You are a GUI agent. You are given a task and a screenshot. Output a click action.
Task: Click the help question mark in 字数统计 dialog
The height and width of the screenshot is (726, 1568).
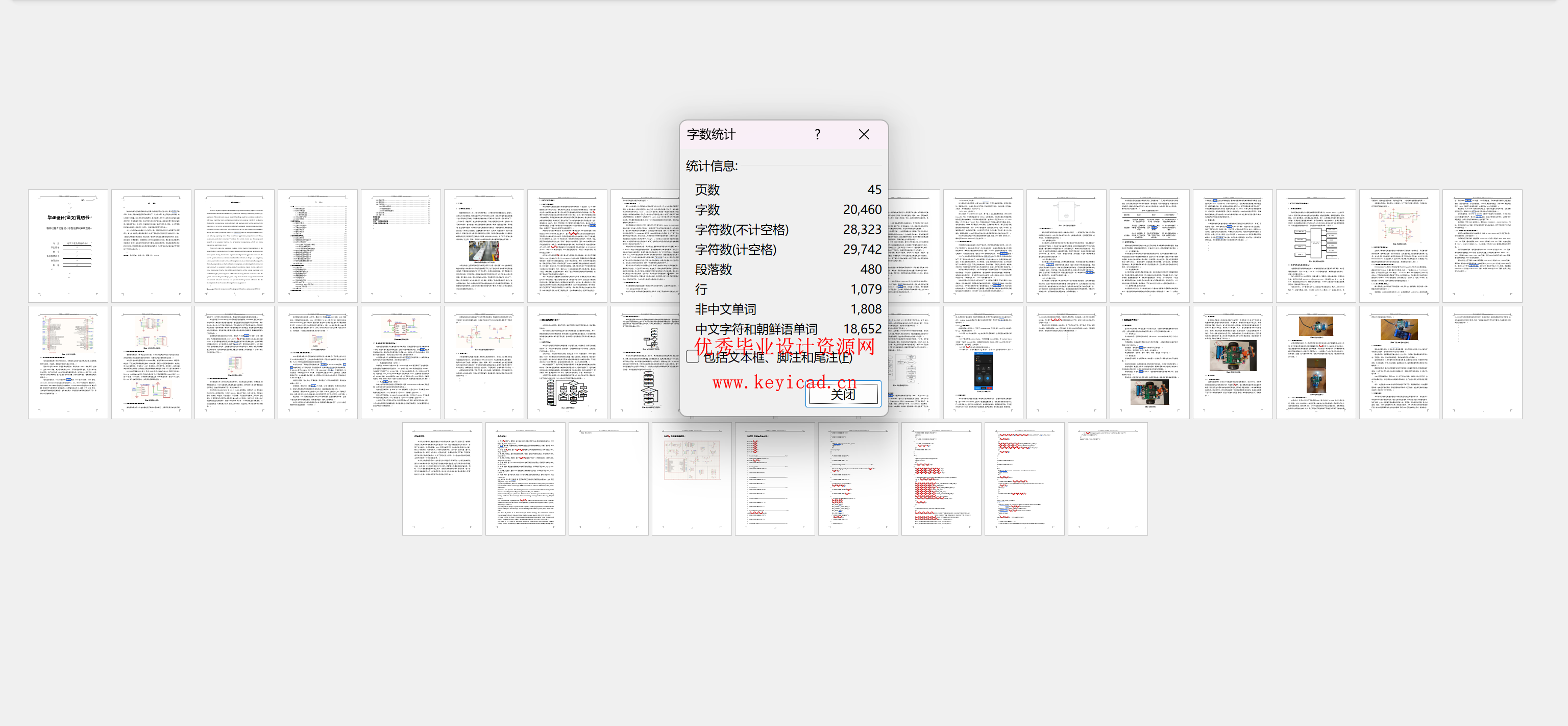(x=818, y=135)
